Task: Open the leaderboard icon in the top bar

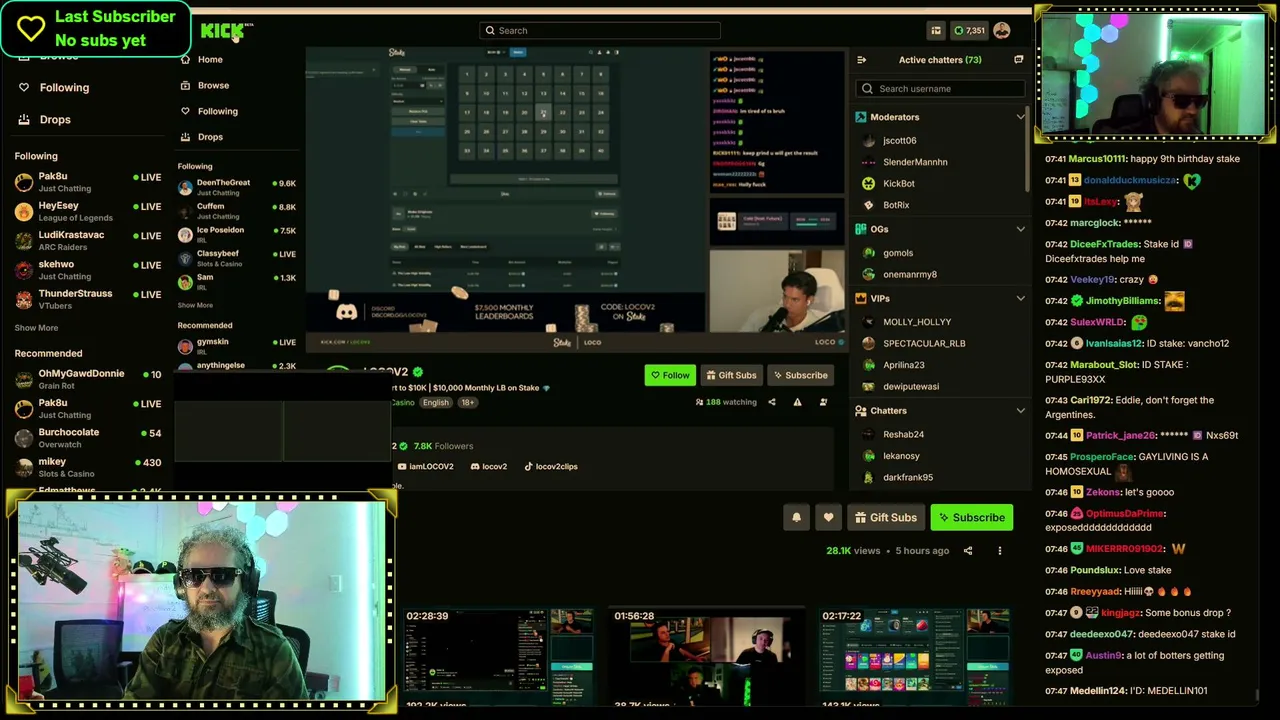Action: 936,30
